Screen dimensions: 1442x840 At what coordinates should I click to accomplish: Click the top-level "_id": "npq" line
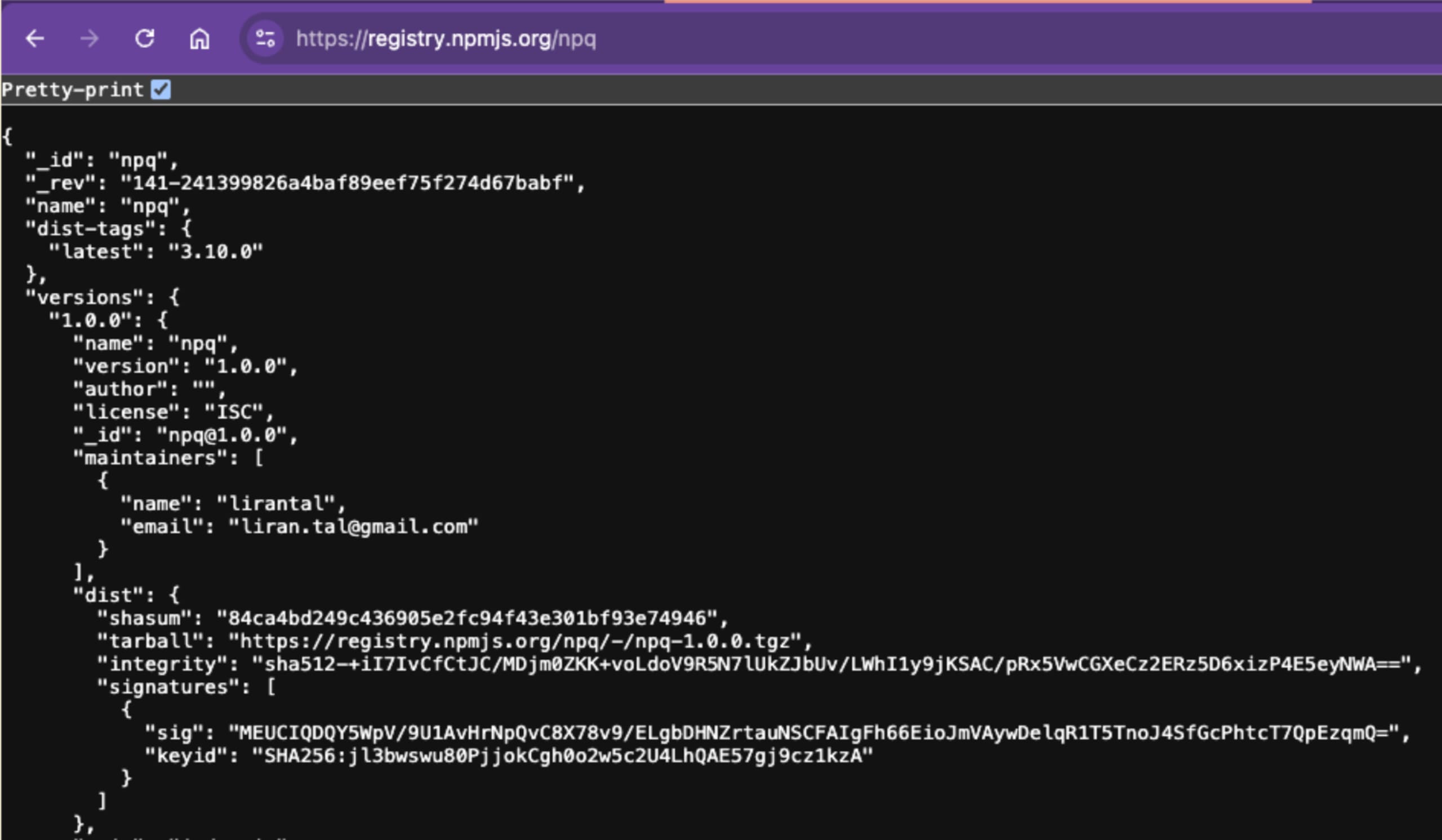click(102, 160)
